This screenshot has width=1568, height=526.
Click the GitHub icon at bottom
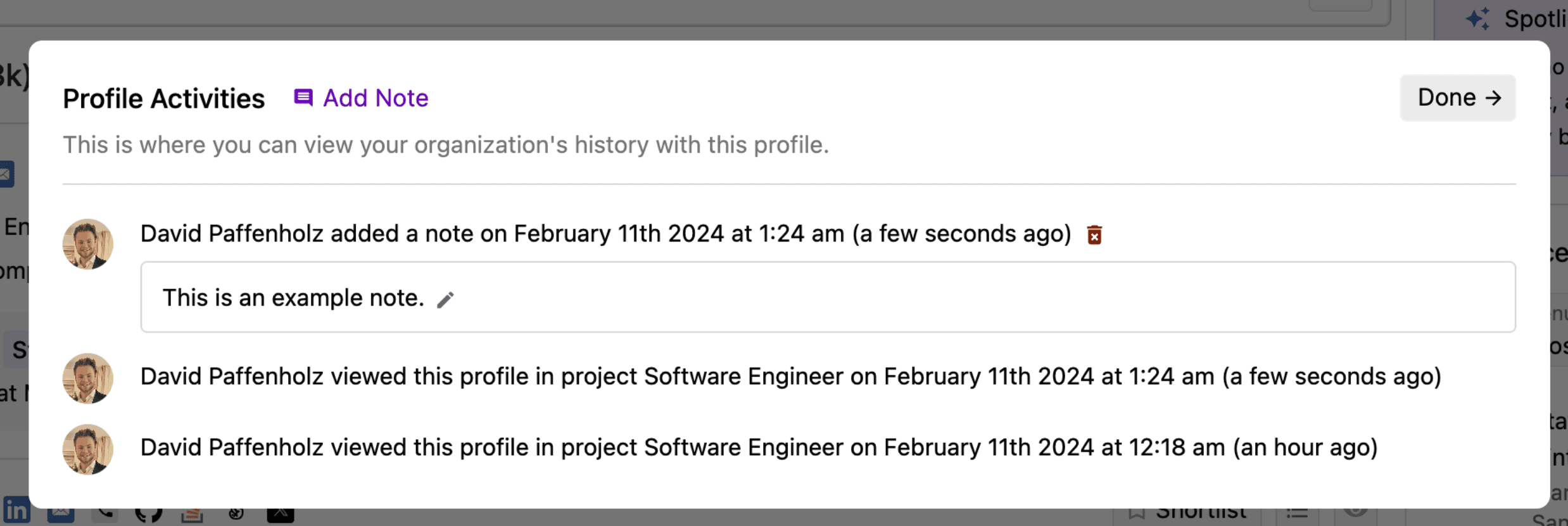[149, 514]
